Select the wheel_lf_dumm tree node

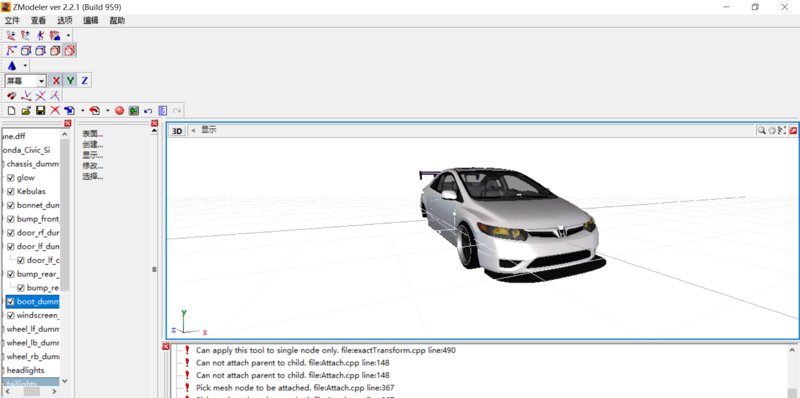(33, 329)
